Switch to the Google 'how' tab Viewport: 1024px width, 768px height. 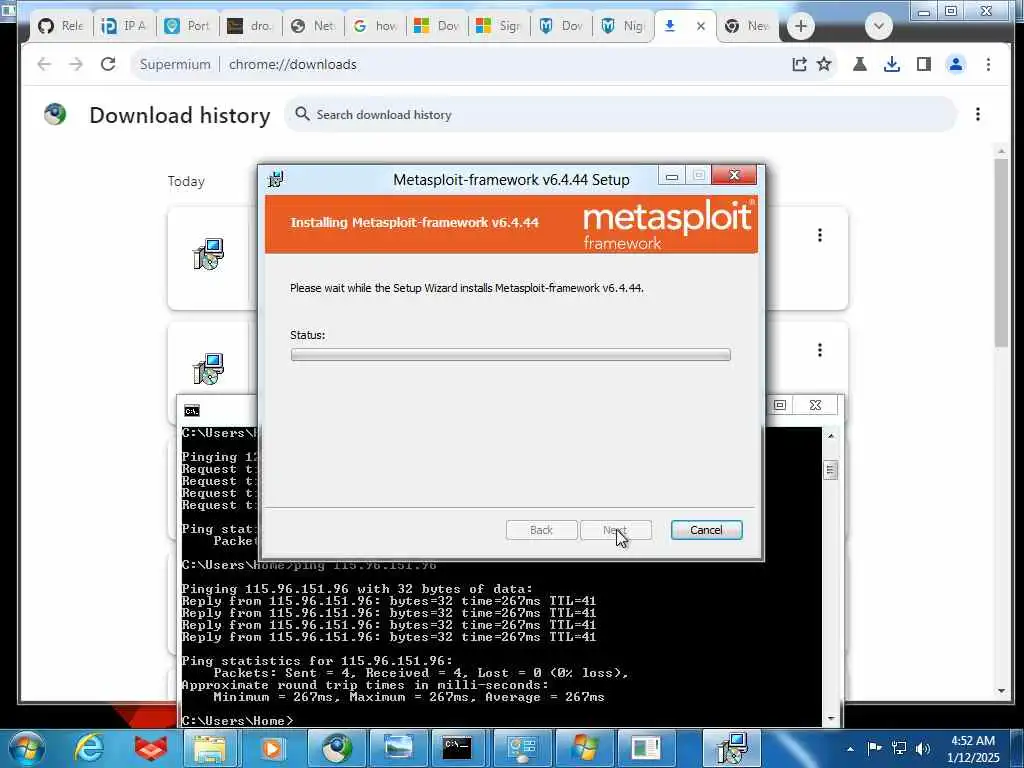coord(376,26)
